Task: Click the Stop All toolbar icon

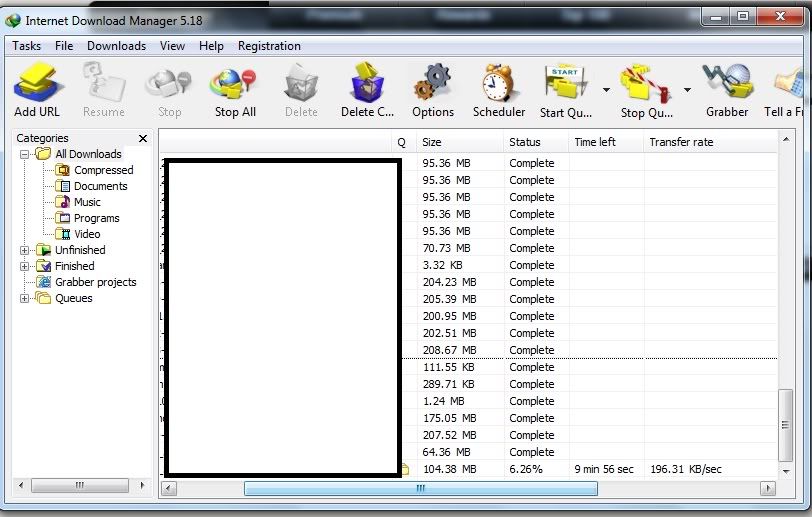Action: (234, 83)
